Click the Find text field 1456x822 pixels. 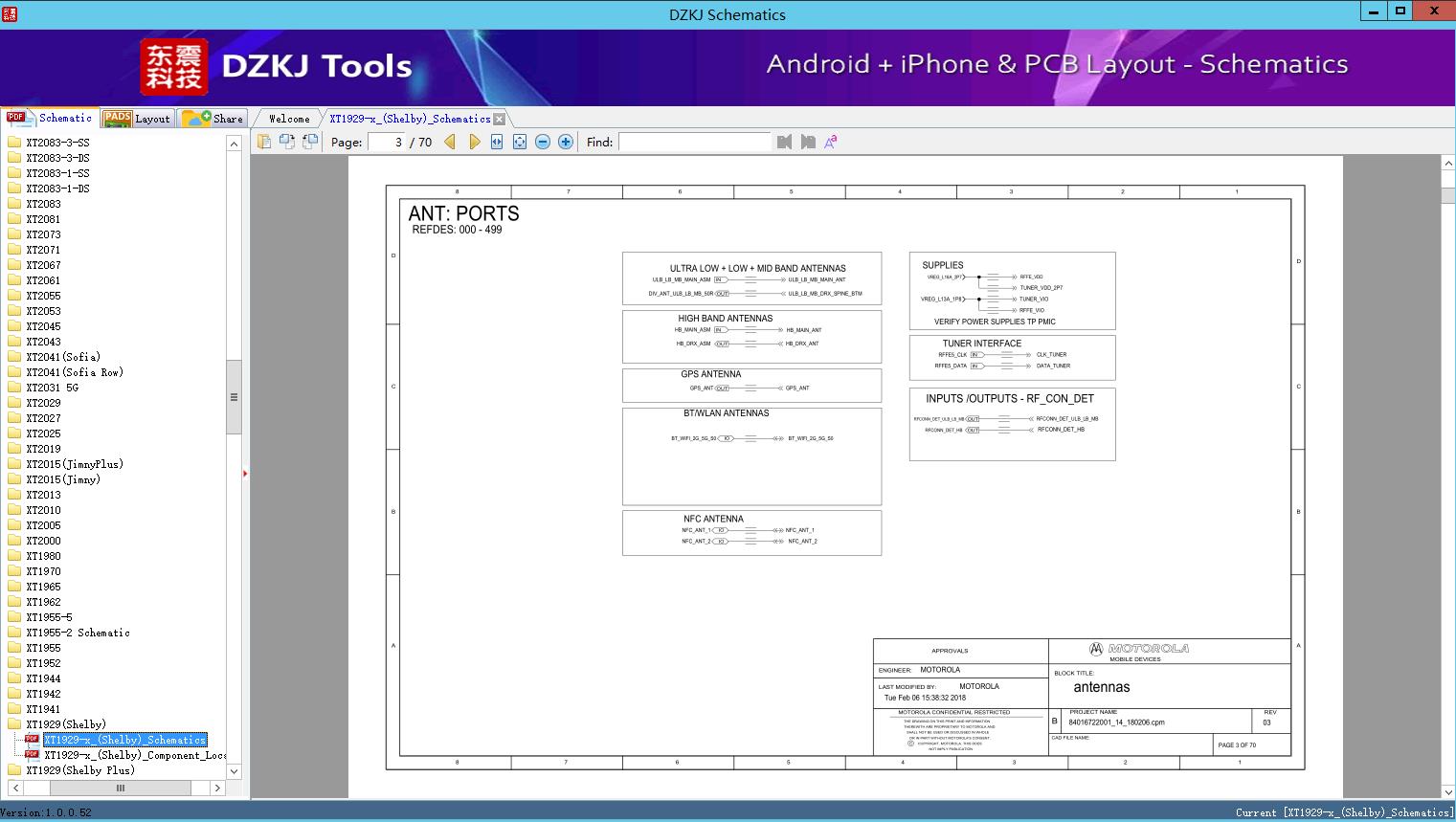point(695,142)
